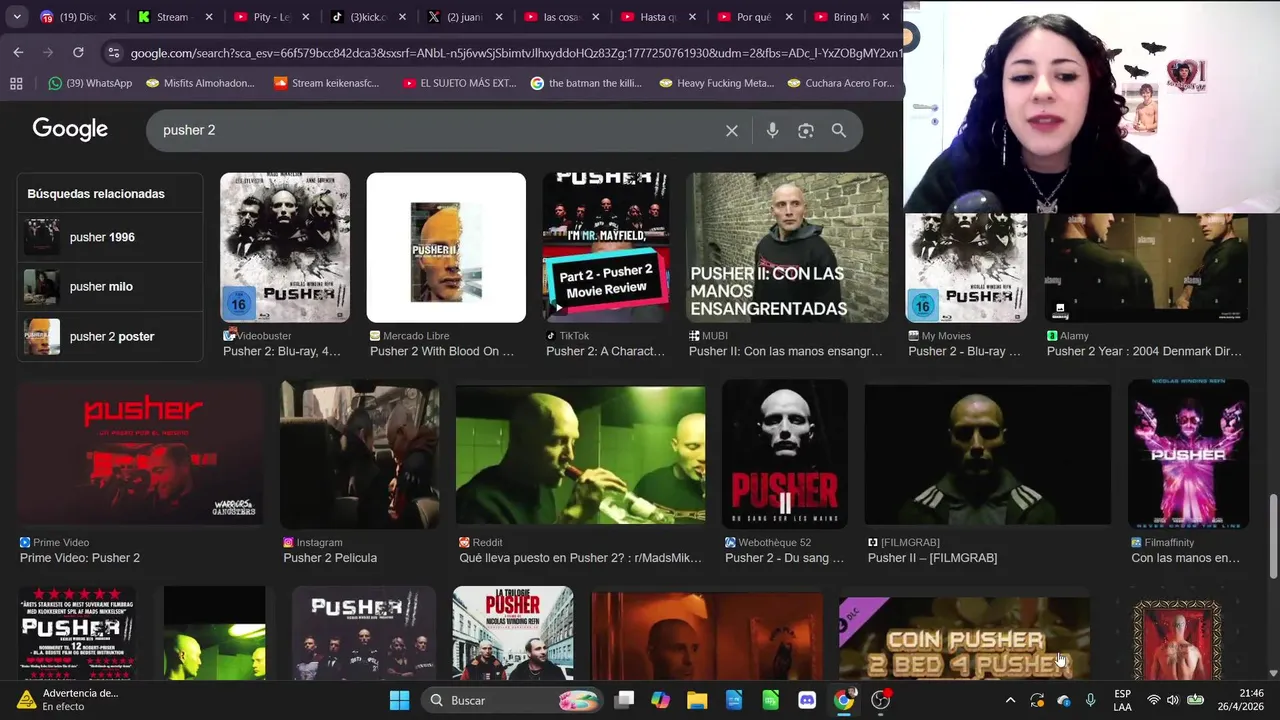
Task: Close the 'Por qué' YouTube tab
Action: (x=789, y=17)
